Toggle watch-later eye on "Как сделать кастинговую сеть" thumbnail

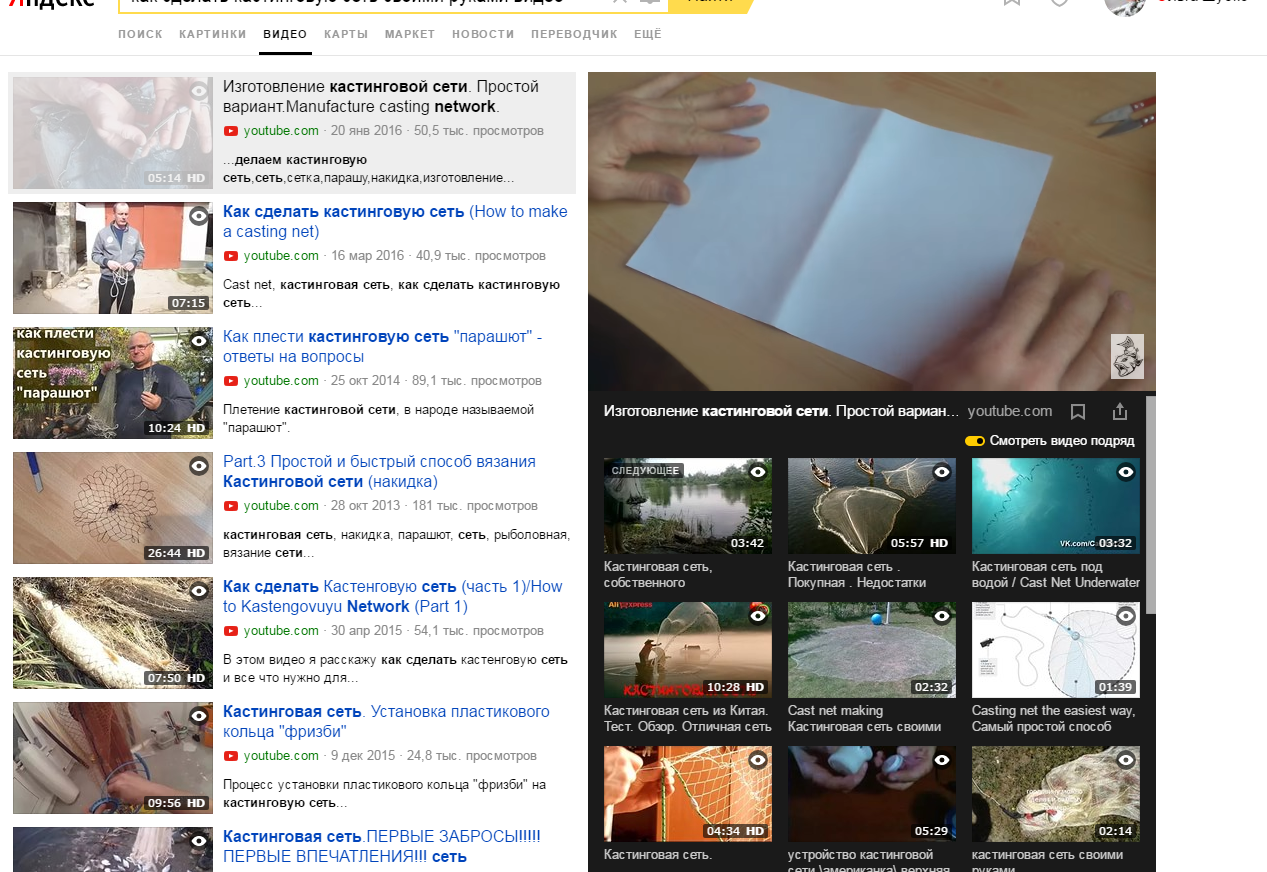199,215
